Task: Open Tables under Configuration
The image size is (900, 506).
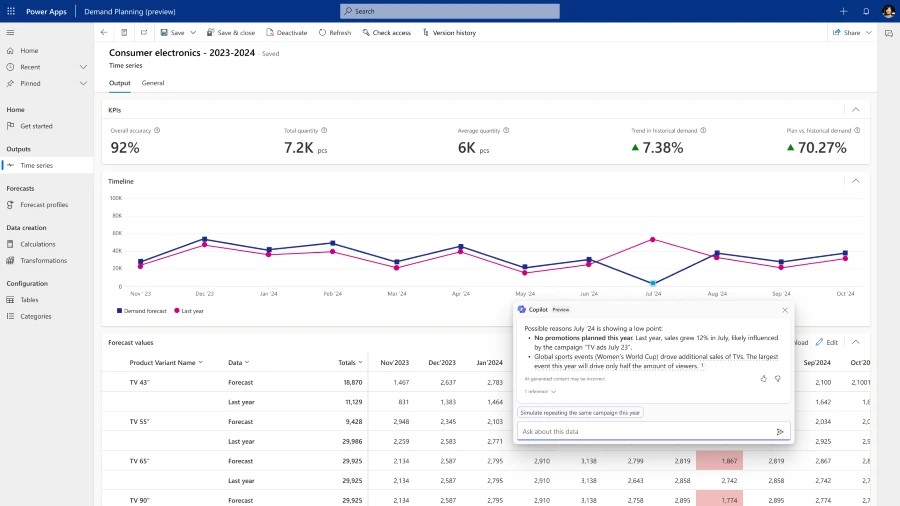Action: point(29,299)
